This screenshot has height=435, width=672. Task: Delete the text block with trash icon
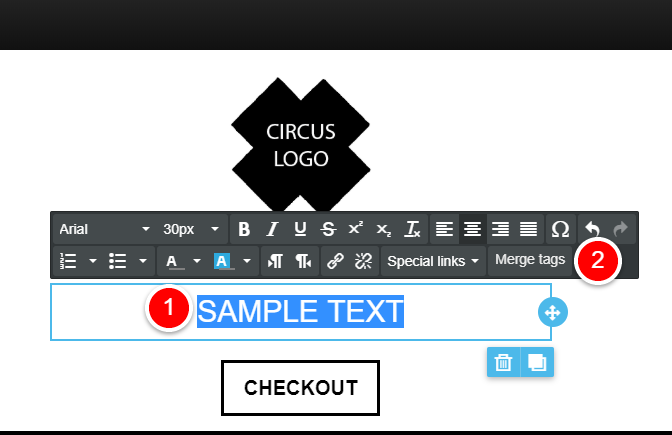point(503,362)
